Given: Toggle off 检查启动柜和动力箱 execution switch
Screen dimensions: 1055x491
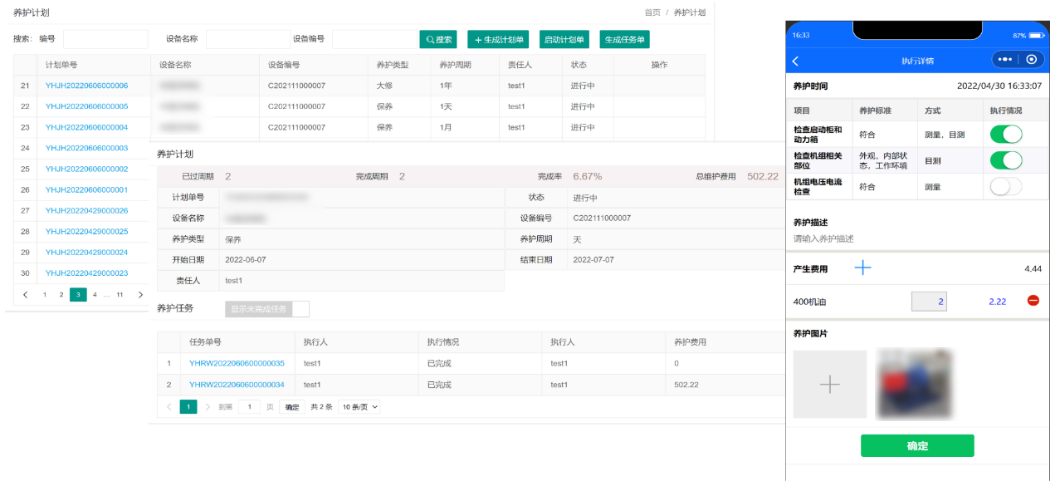Looking at the screenshot, I should pos(1006,133).
